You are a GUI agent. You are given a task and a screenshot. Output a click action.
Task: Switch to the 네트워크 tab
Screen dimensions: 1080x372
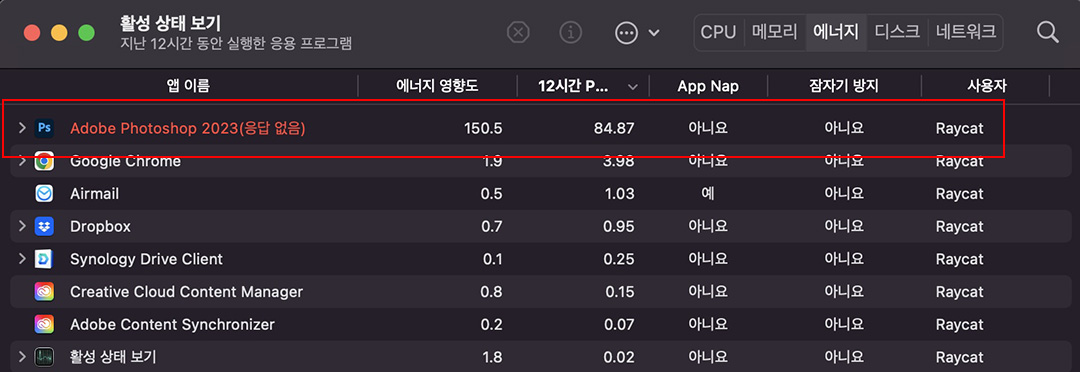point(966,32)
